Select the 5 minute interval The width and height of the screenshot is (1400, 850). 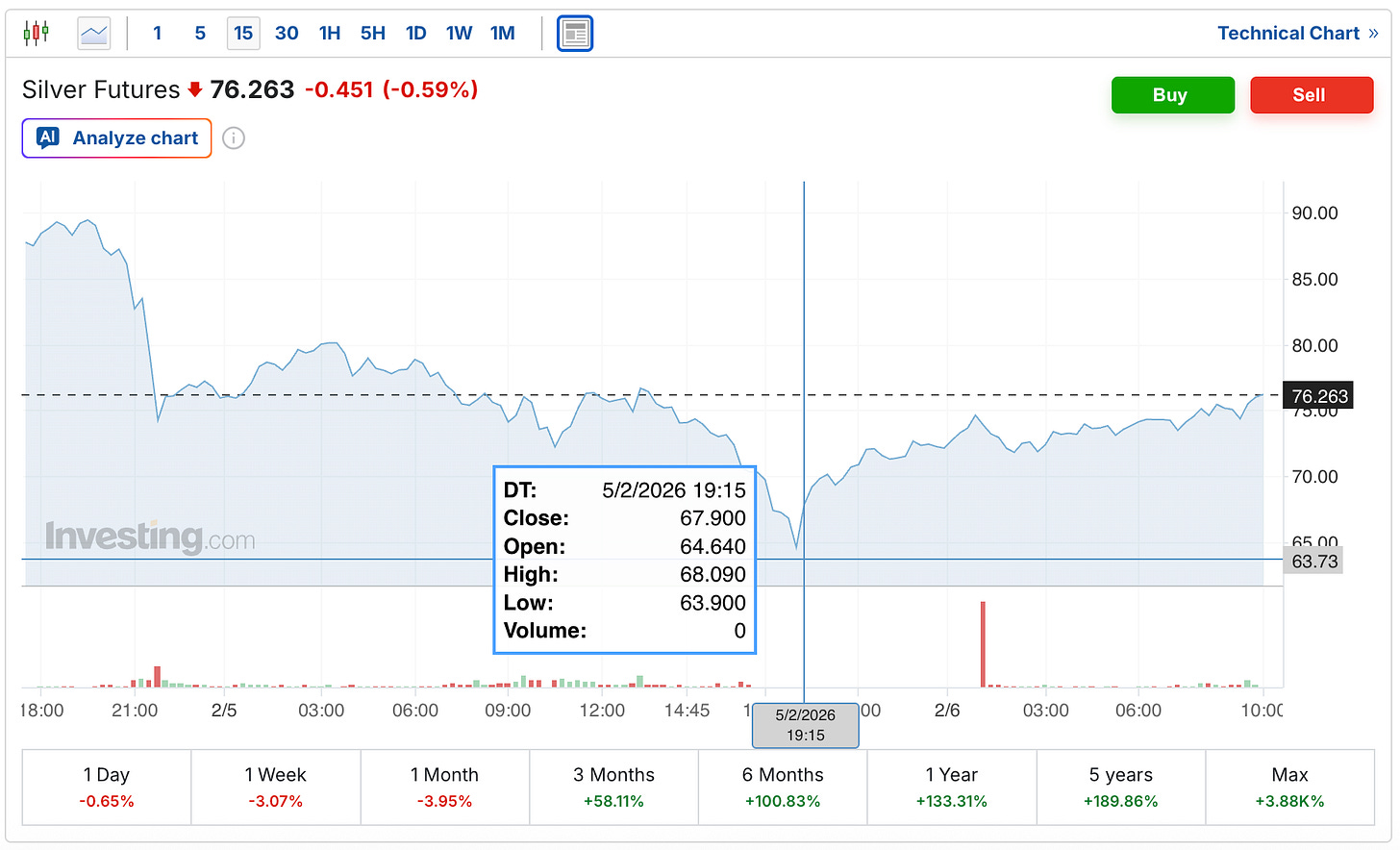tap(200, 34)
